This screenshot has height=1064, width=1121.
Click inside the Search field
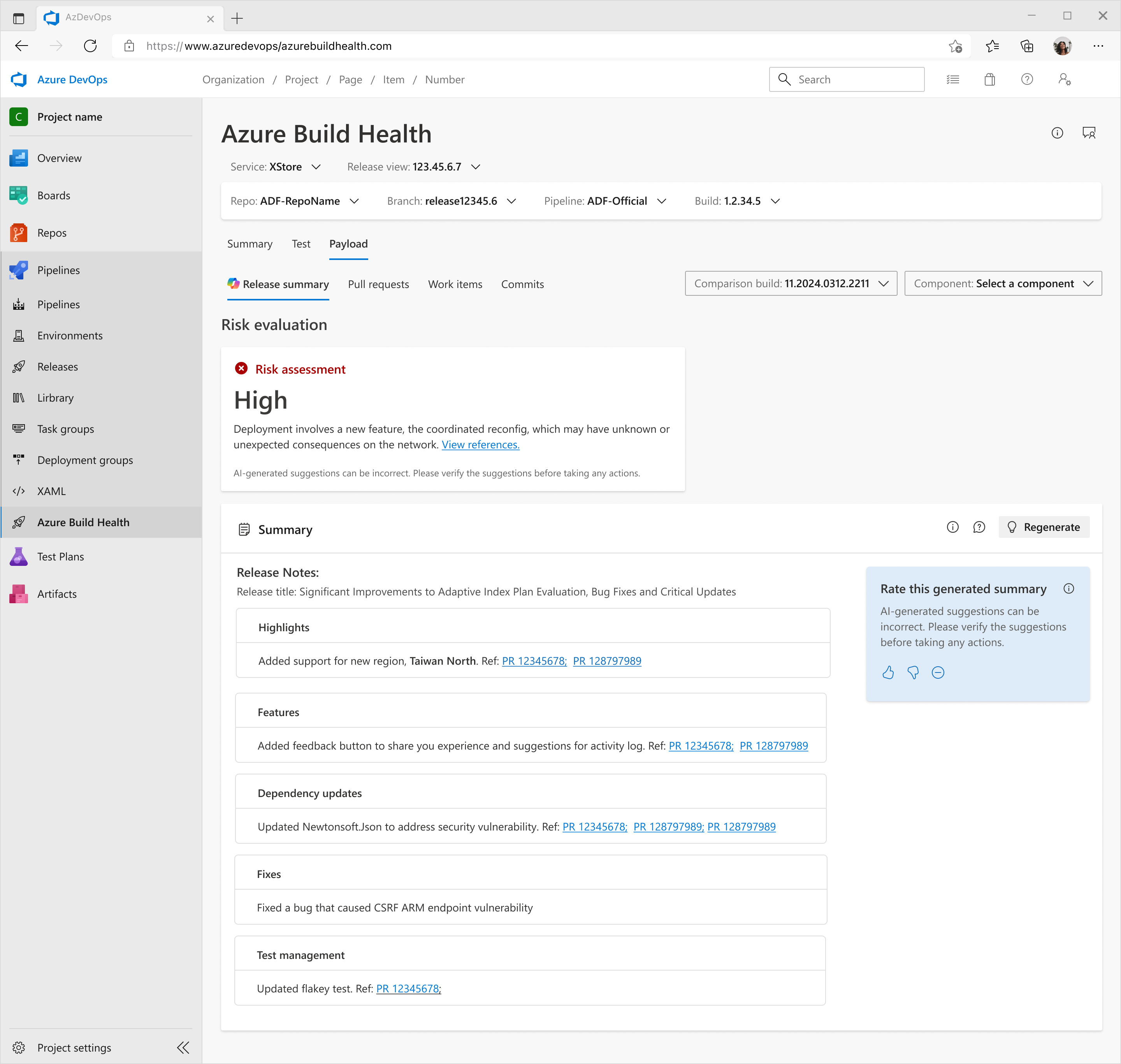point(847,79)
